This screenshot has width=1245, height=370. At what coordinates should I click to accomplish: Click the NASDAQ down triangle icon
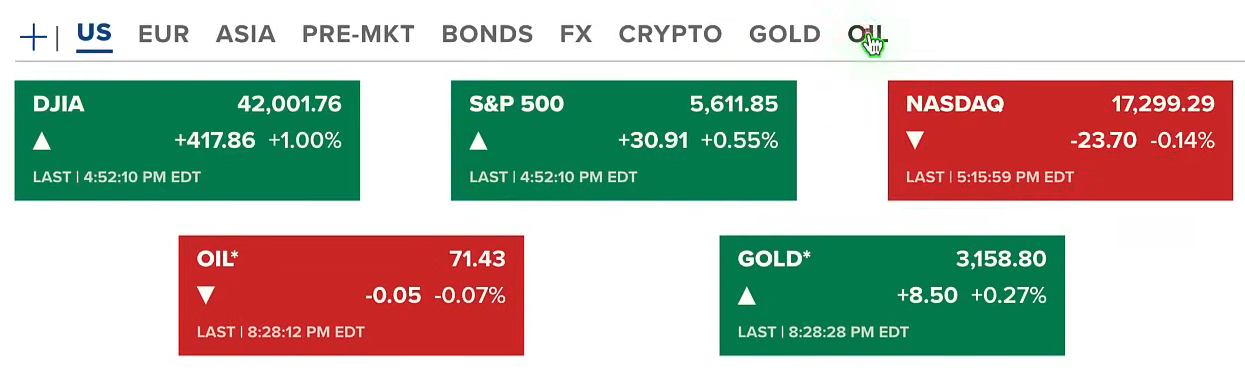point(915,141)
